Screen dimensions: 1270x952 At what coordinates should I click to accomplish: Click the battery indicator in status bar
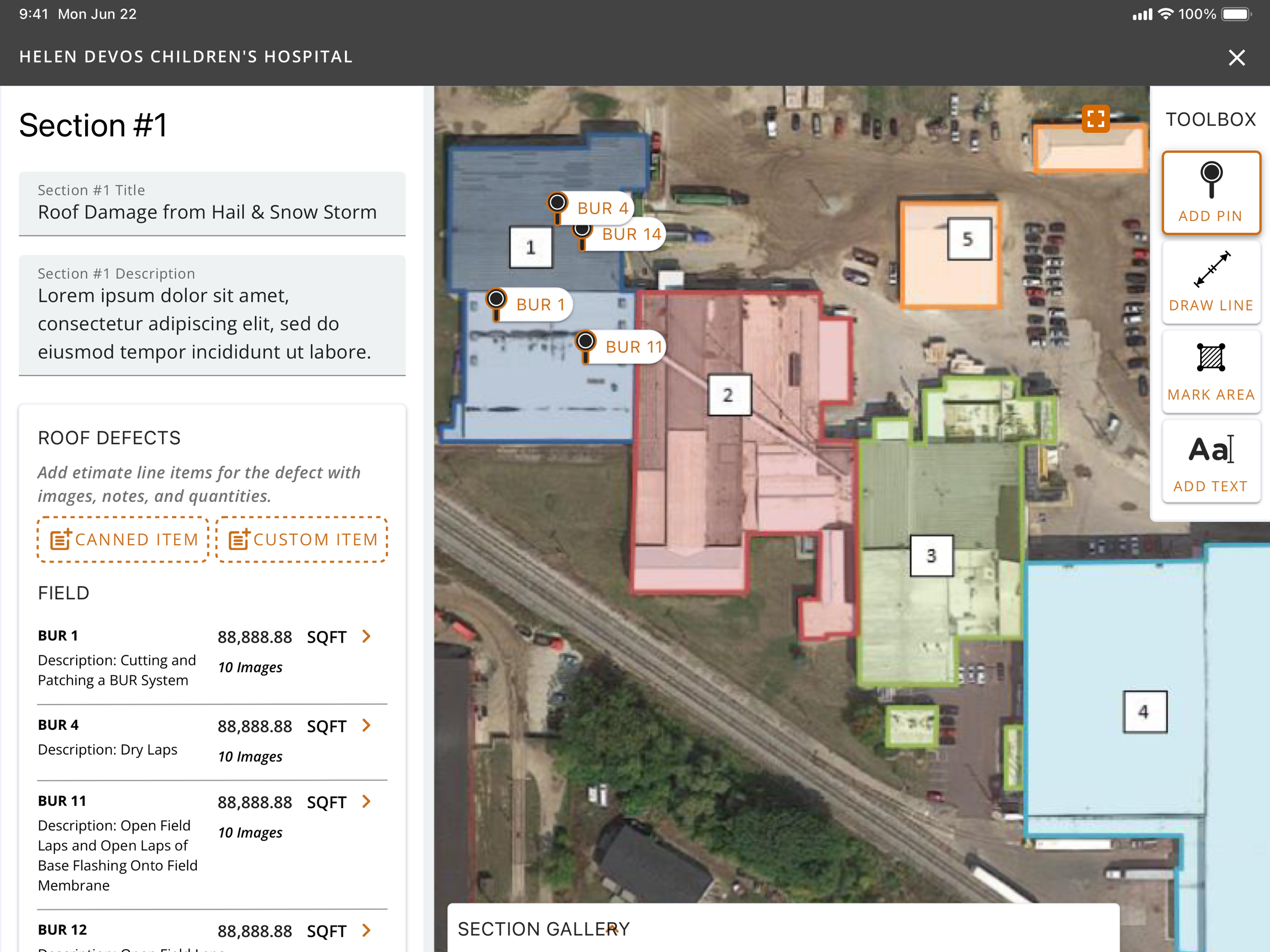click(x=1236, y=14)
